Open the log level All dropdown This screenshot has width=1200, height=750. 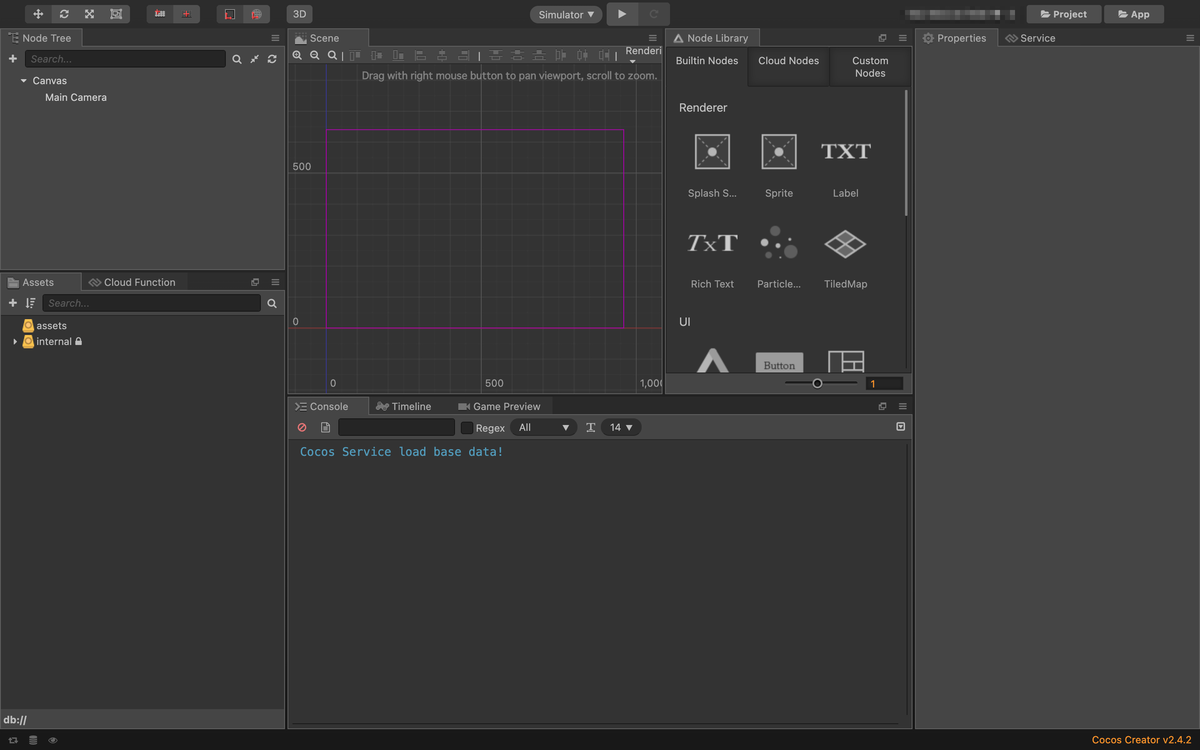coord(544,427)
